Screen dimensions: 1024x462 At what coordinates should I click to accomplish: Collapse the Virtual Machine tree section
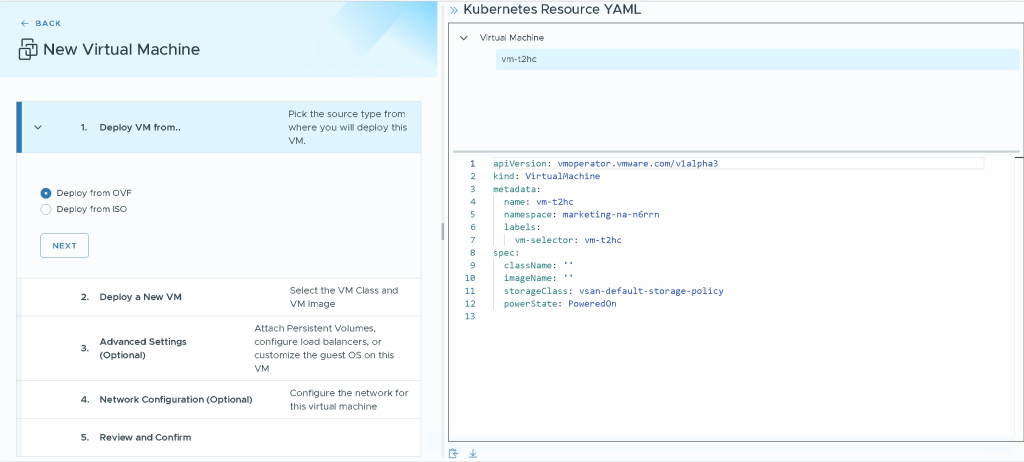[x=463, y=38]
